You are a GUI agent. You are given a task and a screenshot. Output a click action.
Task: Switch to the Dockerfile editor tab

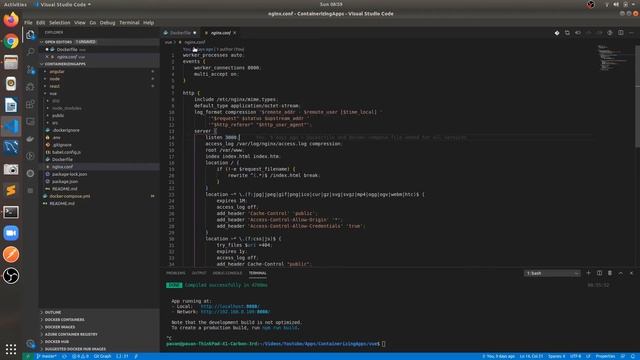[x=180, y=33]
